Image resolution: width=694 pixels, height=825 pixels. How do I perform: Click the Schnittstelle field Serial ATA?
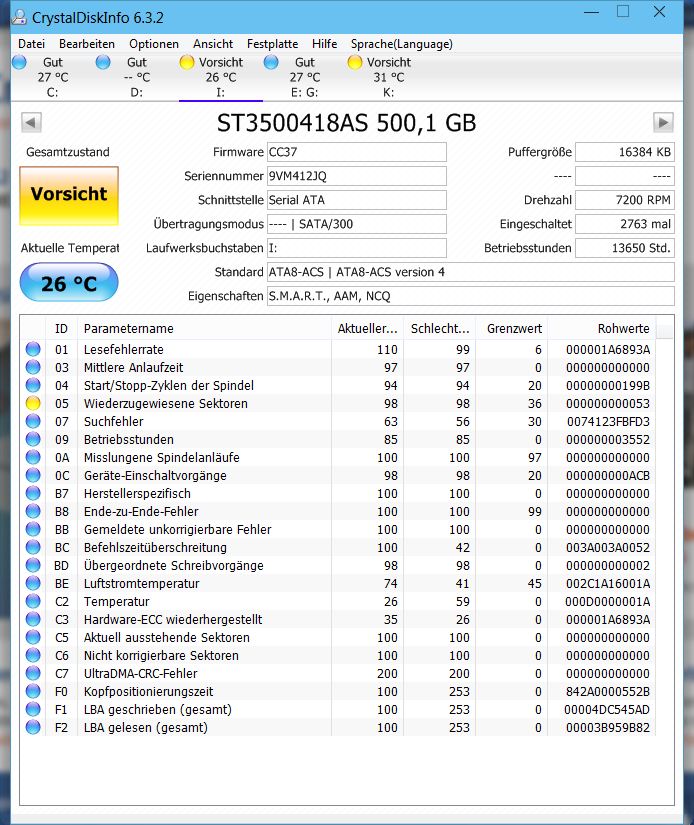coord(357,200)
